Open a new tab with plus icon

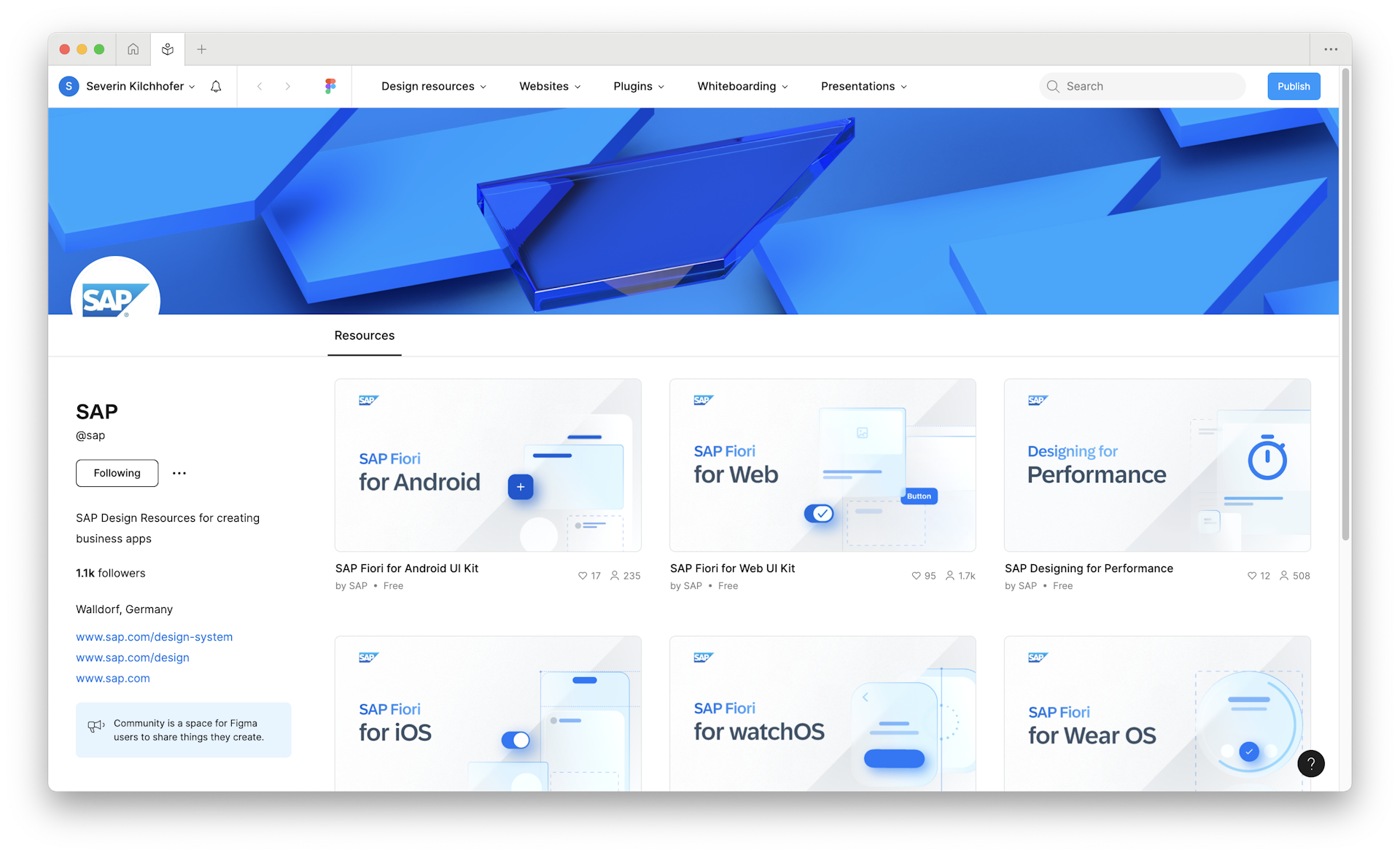[x=202, y=50]
